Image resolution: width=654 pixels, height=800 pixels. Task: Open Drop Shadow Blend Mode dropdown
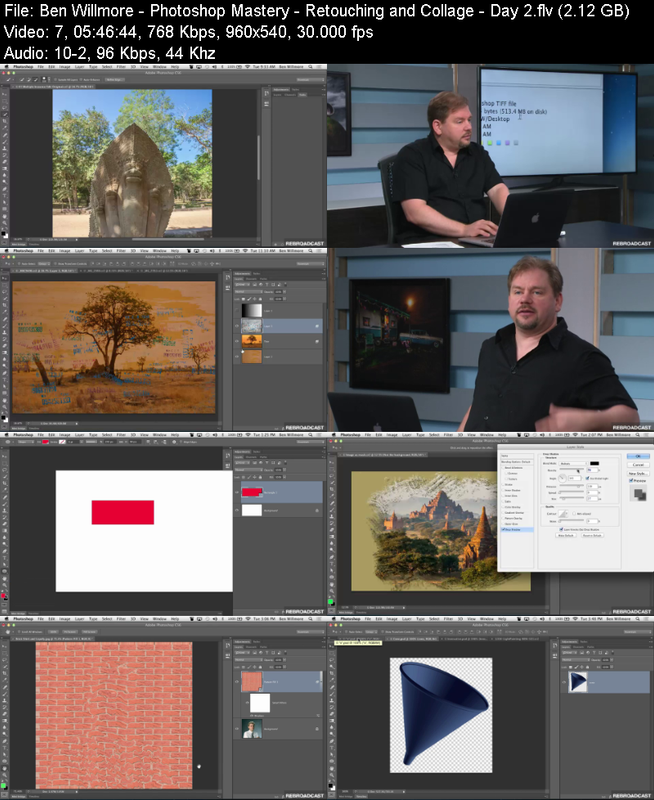[573, 464]
